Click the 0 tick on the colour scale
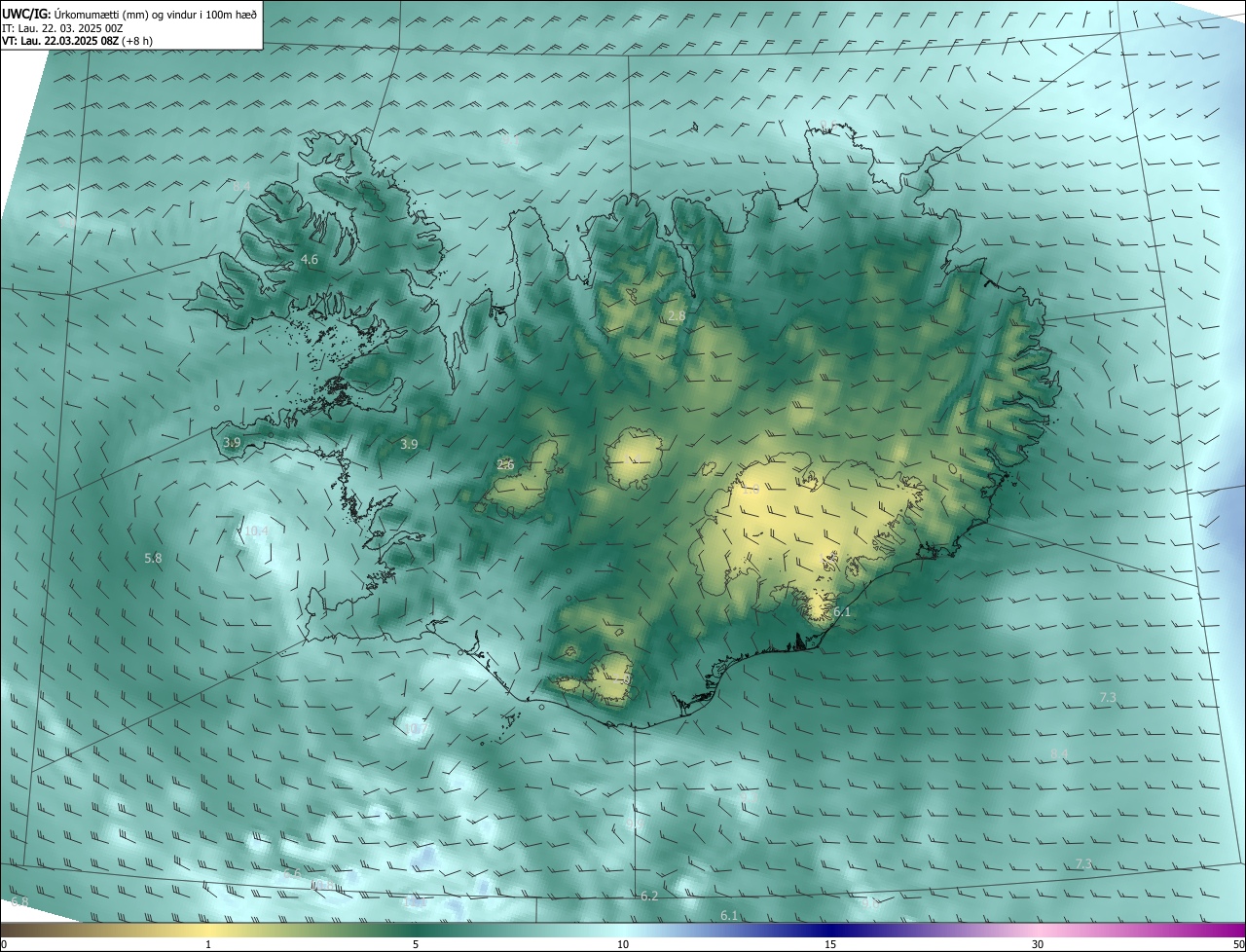The width and height of the screenshot is (1246, 952). point(4,945)
